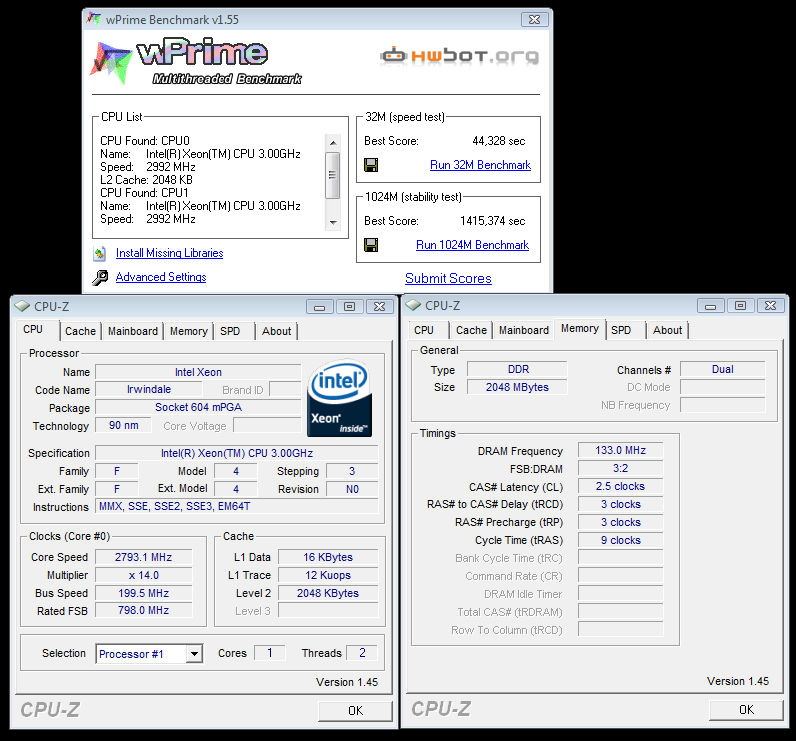Switch to Cache tab in left CPU-Z
This screenshot has width=796, height=741.
point(80,331)
